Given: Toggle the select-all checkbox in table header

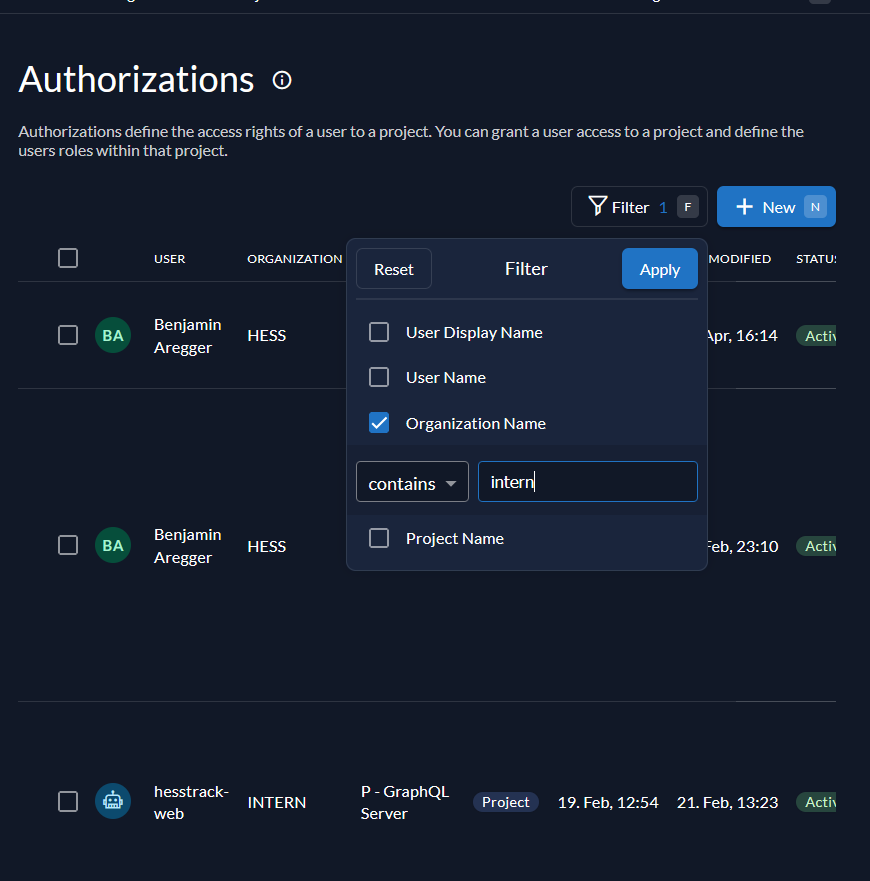Looking at the screenshot, I should (x=68, y=258).
